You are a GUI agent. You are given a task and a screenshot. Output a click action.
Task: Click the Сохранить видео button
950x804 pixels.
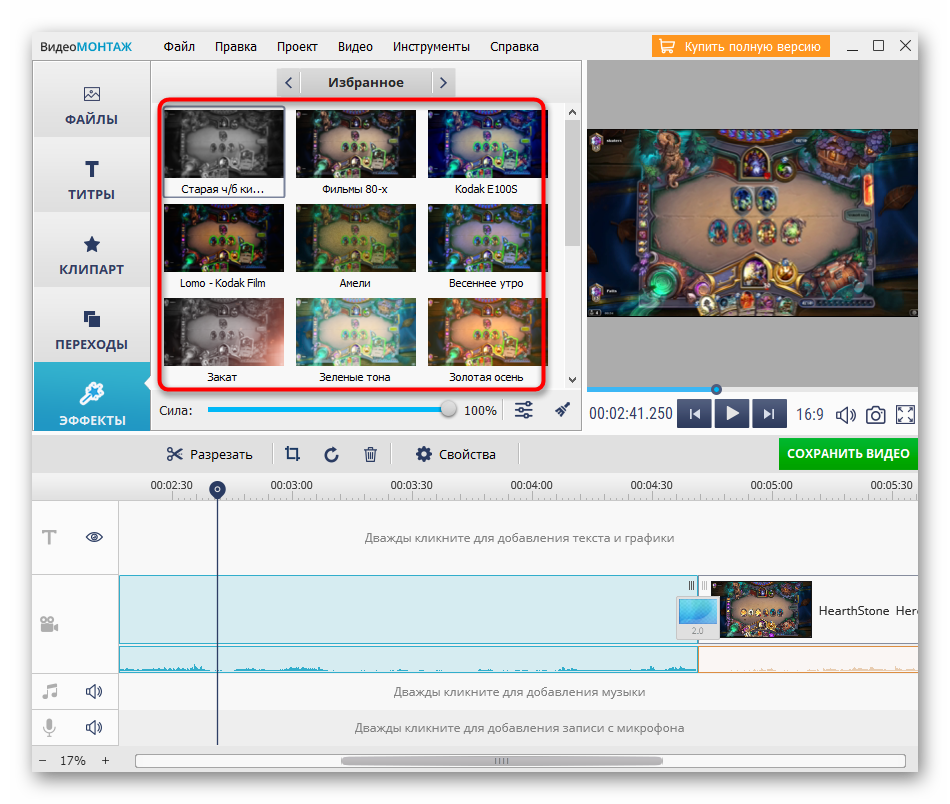848,453
